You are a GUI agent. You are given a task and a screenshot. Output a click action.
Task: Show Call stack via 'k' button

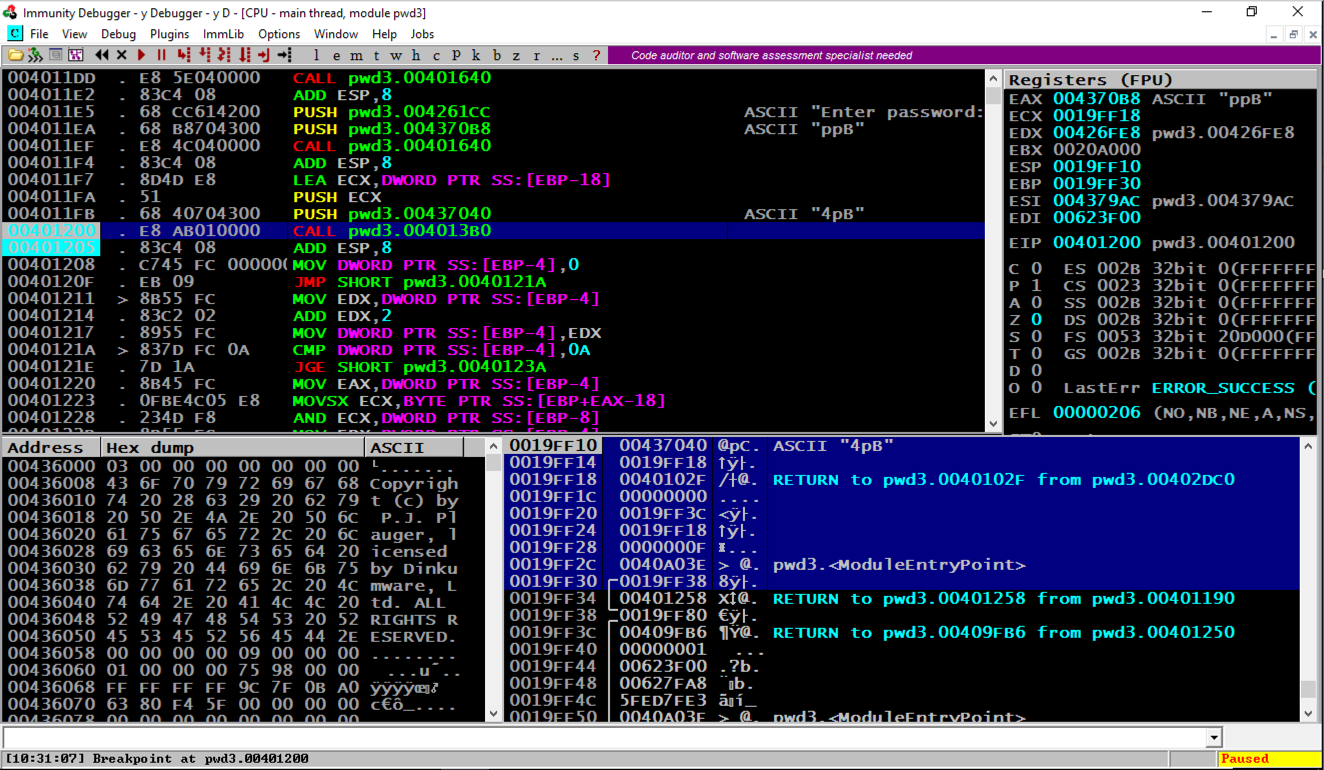pyautogui.click(x=477, y=55)
